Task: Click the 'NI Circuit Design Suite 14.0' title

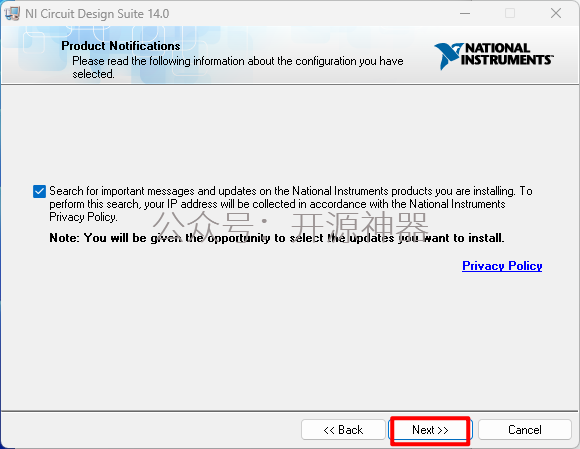Action: click(97, 14)
